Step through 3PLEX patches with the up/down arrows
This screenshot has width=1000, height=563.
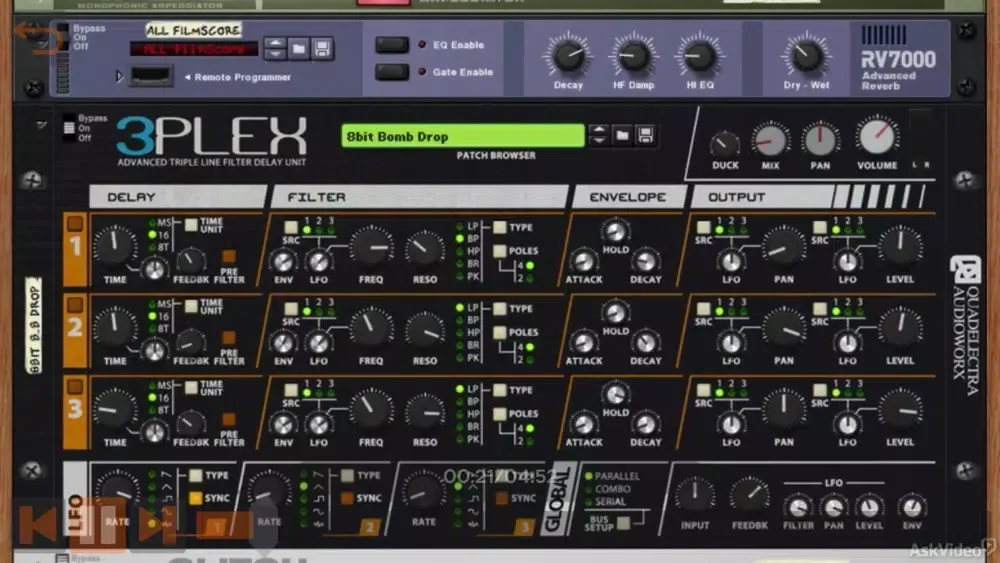(x=598, y=135)
